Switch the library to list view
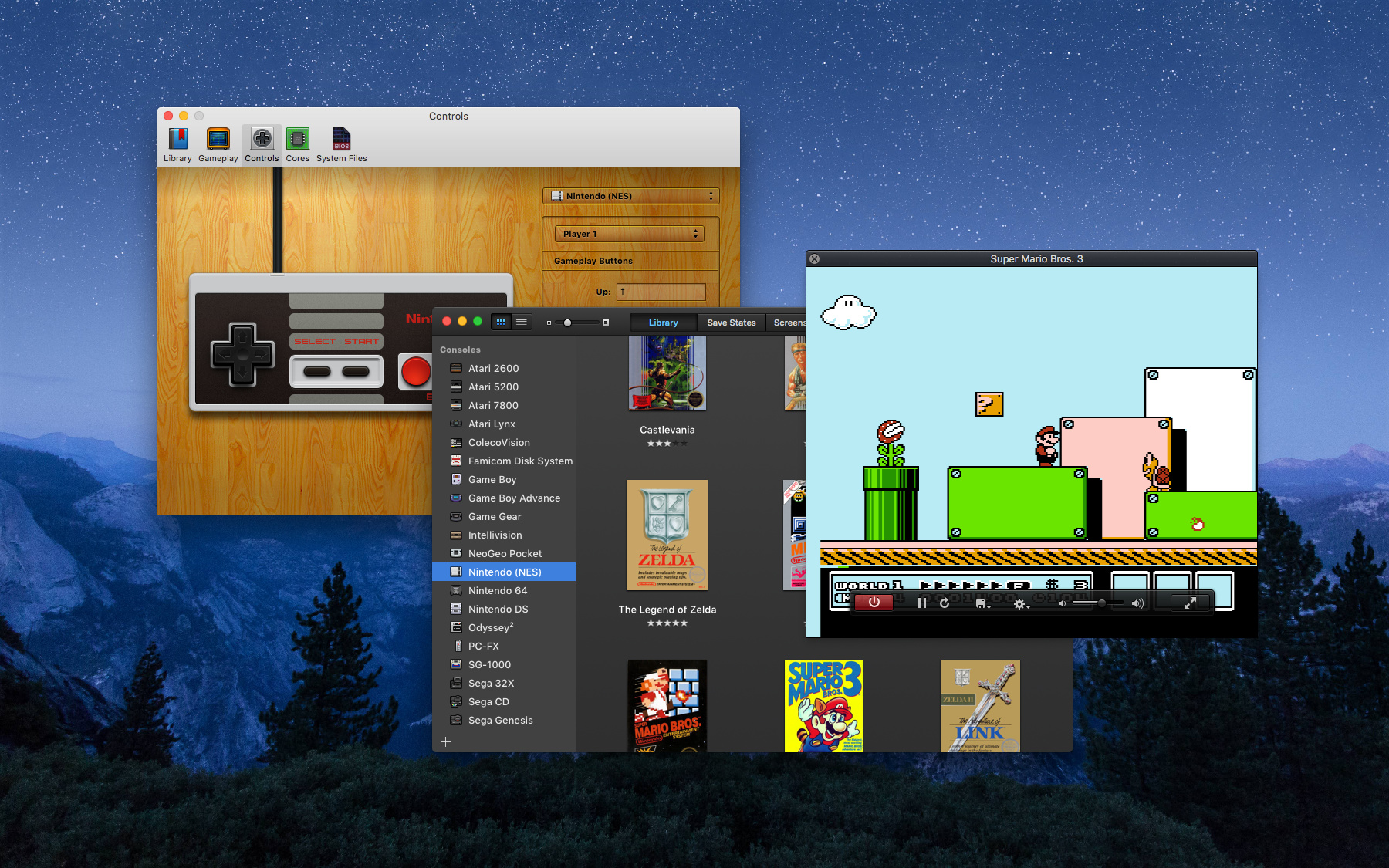This screenshot has width=1389, height=868. [x=522, y=322]
